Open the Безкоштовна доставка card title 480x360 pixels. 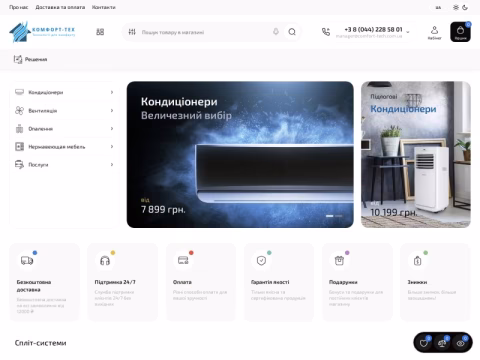coord(34,286)
